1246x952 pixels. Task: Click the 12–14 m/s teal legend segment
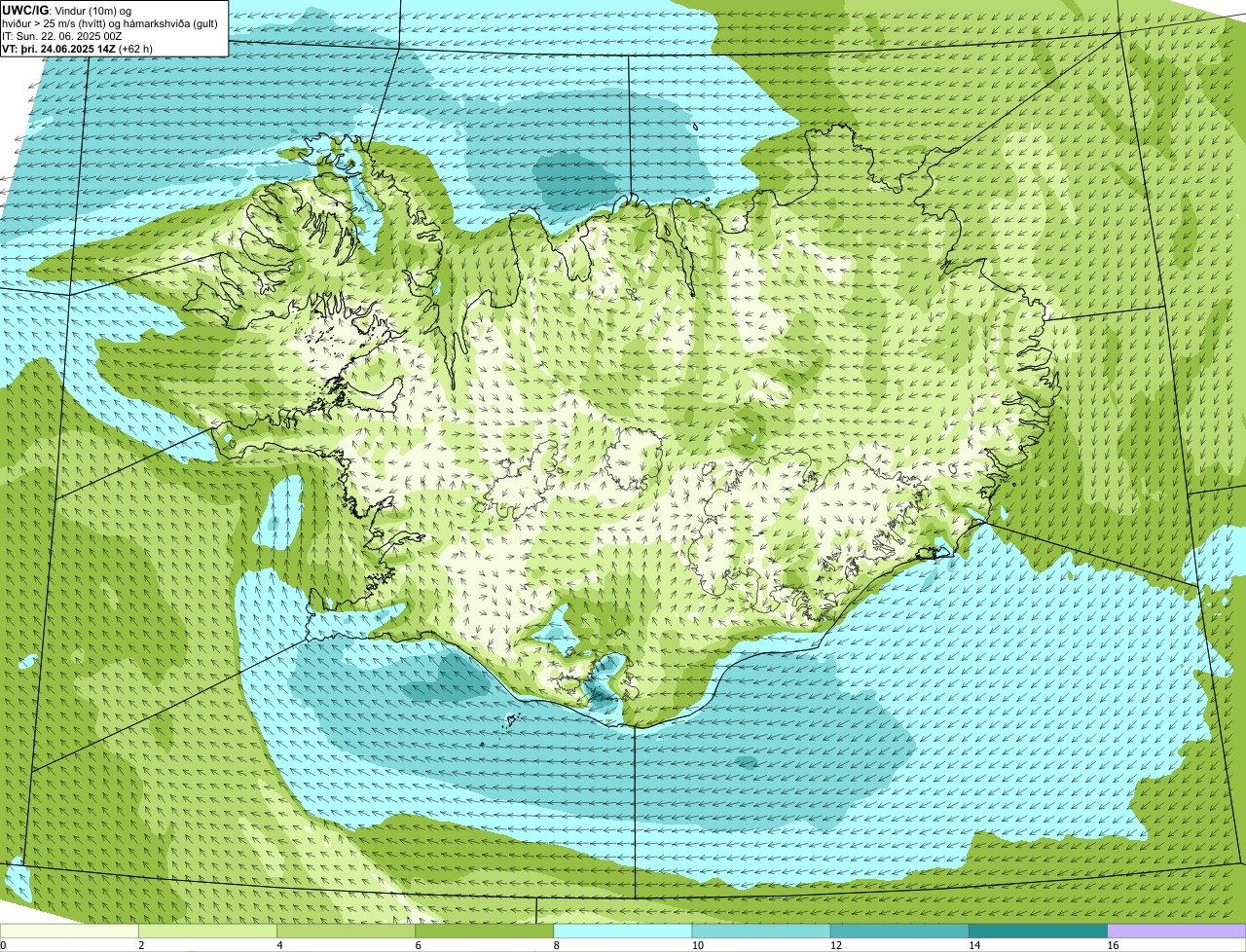[x=899, y=931]
